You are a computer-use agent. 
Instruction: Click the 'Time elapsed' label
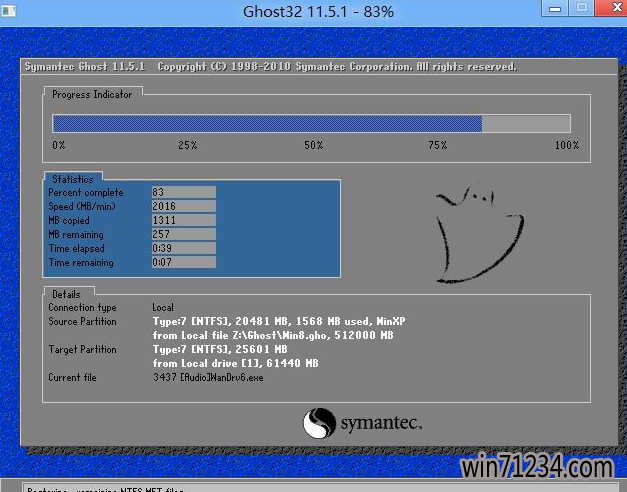(x=77, y=248)
